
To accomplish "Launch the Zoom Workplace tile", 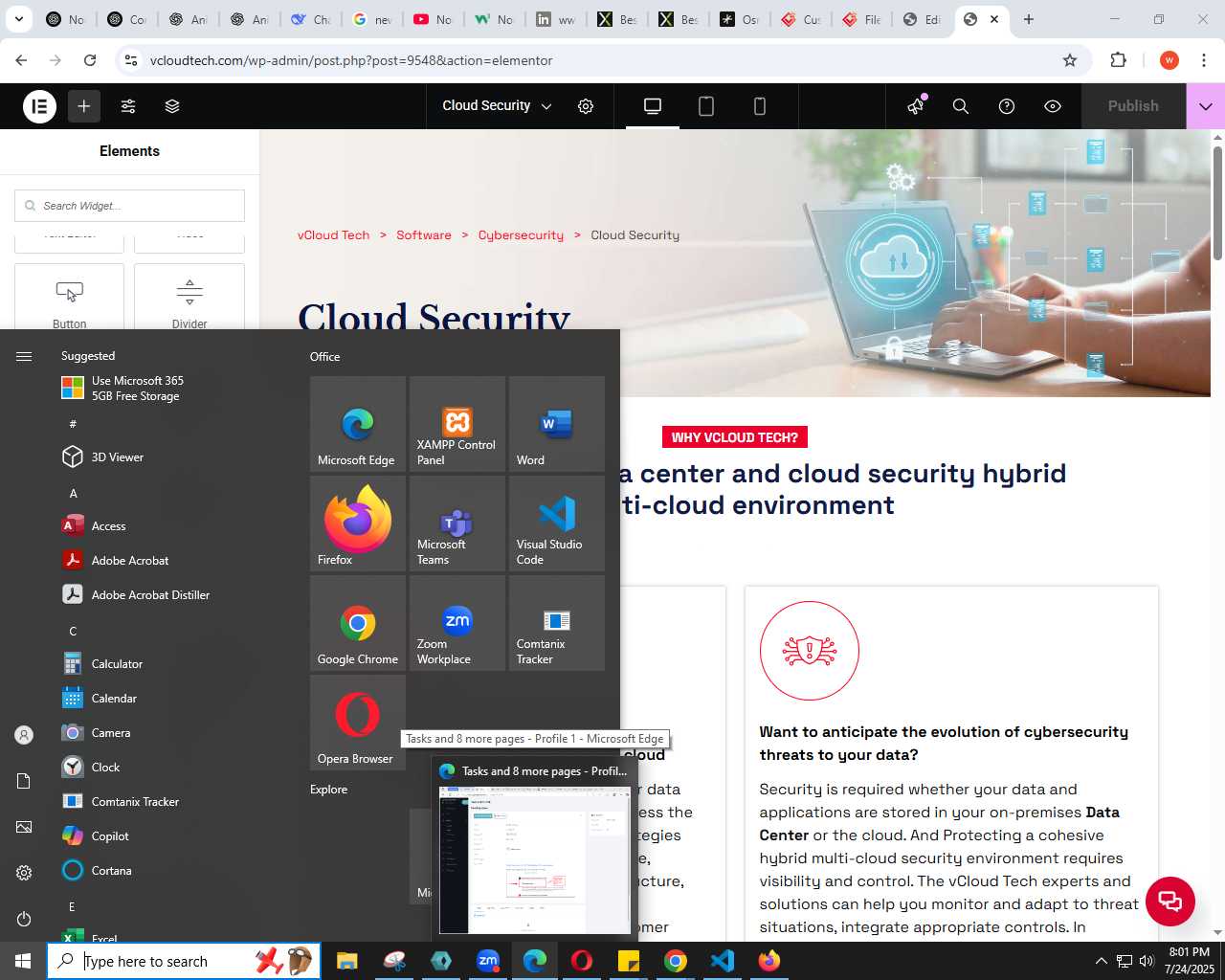I will pyautogui.click(x=457, y=623).
